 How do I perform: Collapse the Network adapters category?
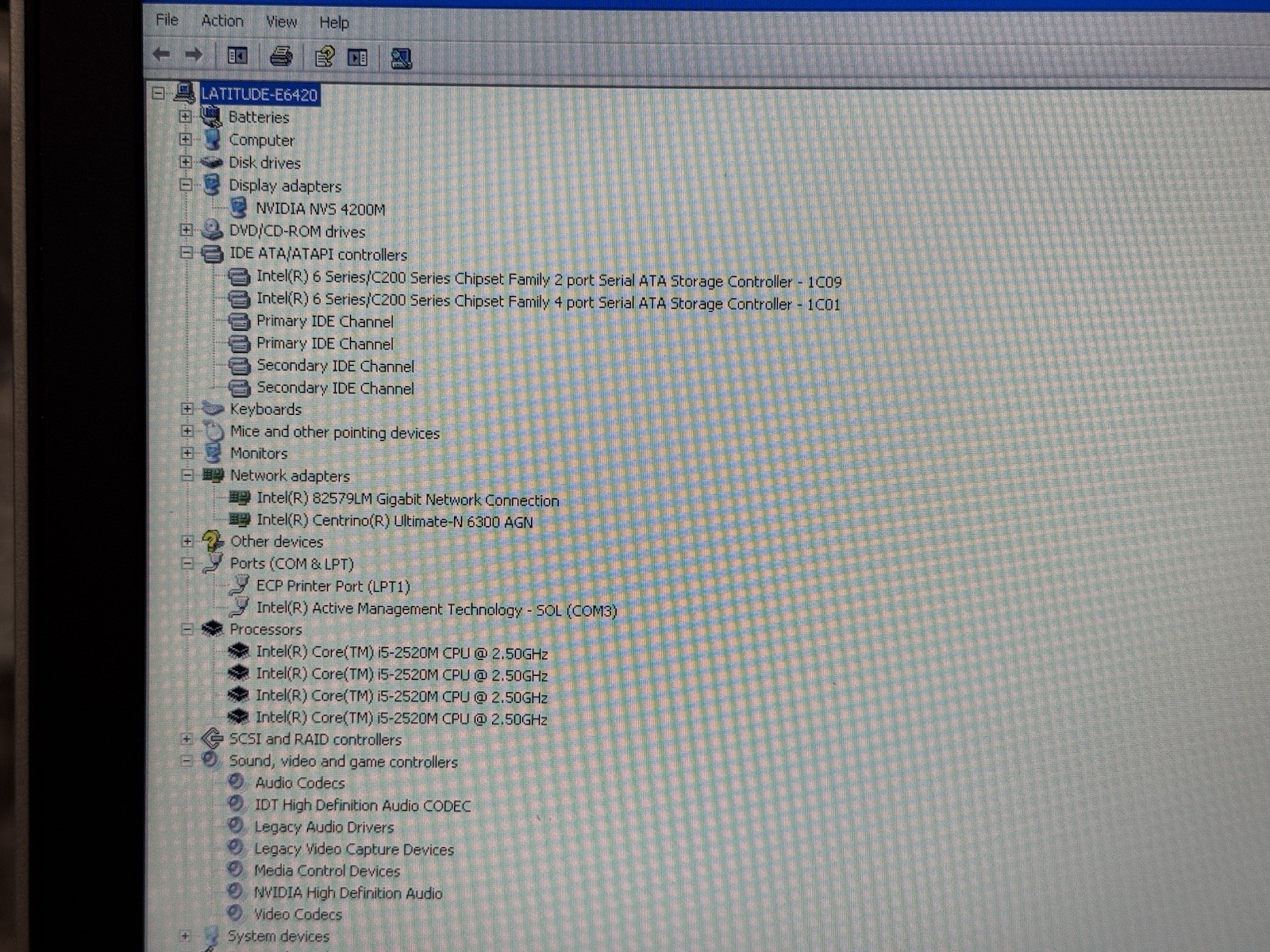(187, 475)
